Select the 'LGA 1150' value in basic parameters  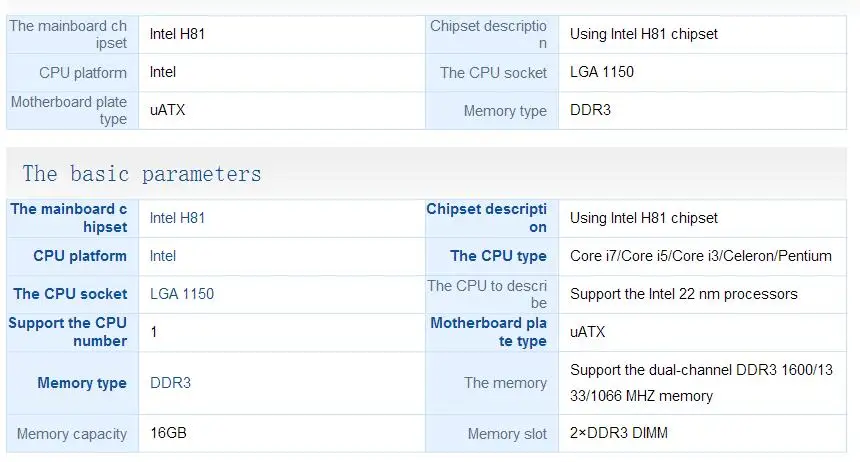click(x=182, y=294)
